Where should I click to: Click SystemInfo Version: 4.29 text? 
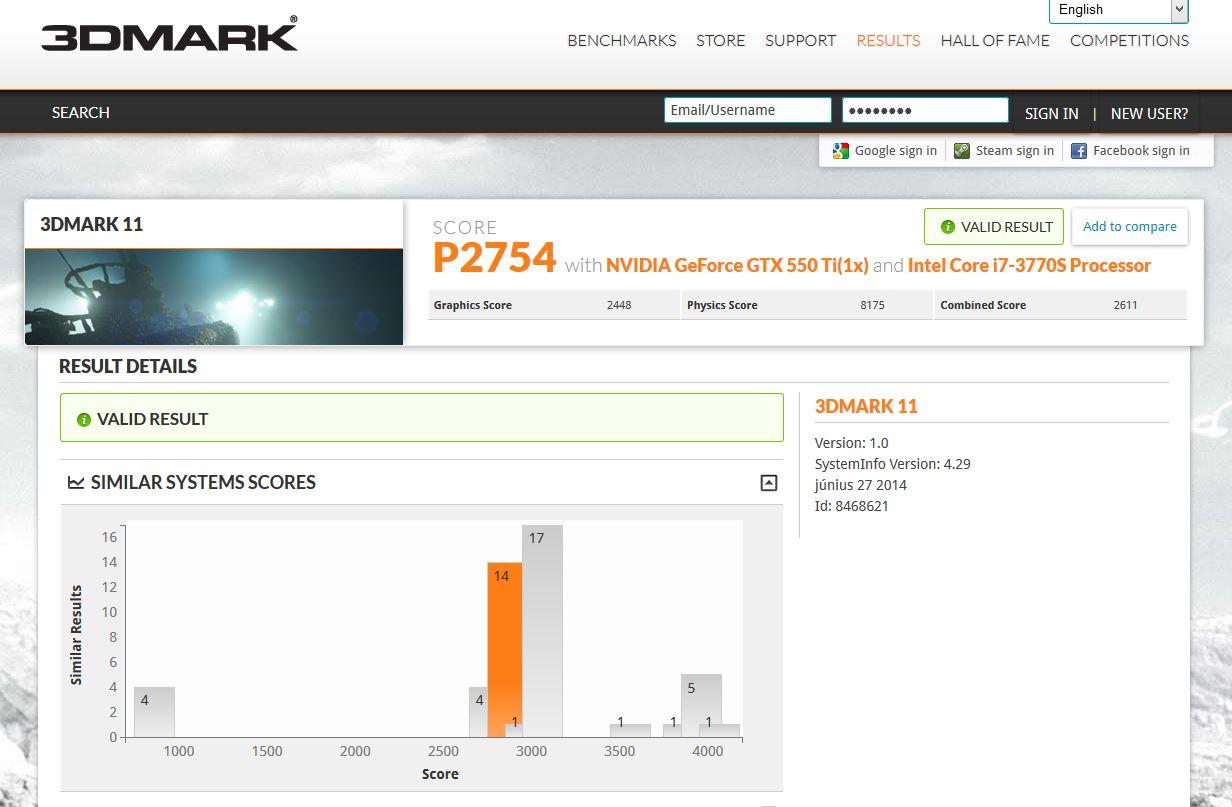point(893,464)
